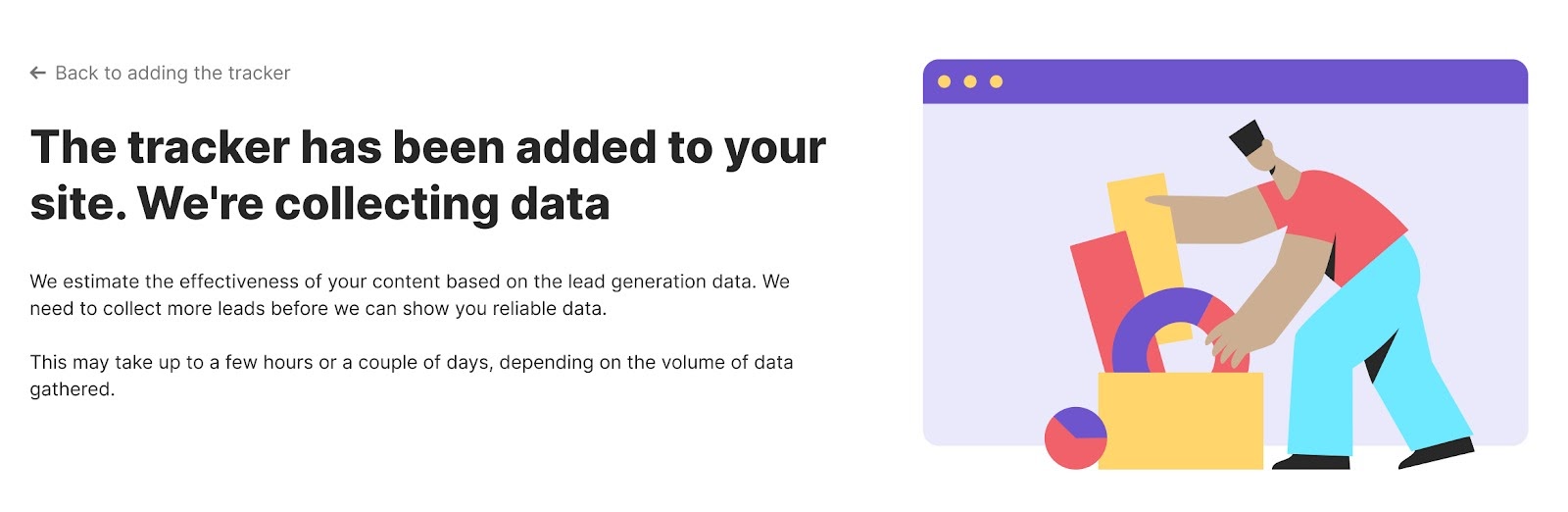Click the person's red shirt in illustration
Image resolution: width=1568 pixels, height=512 pixels.
click(x=1343, y=221)
